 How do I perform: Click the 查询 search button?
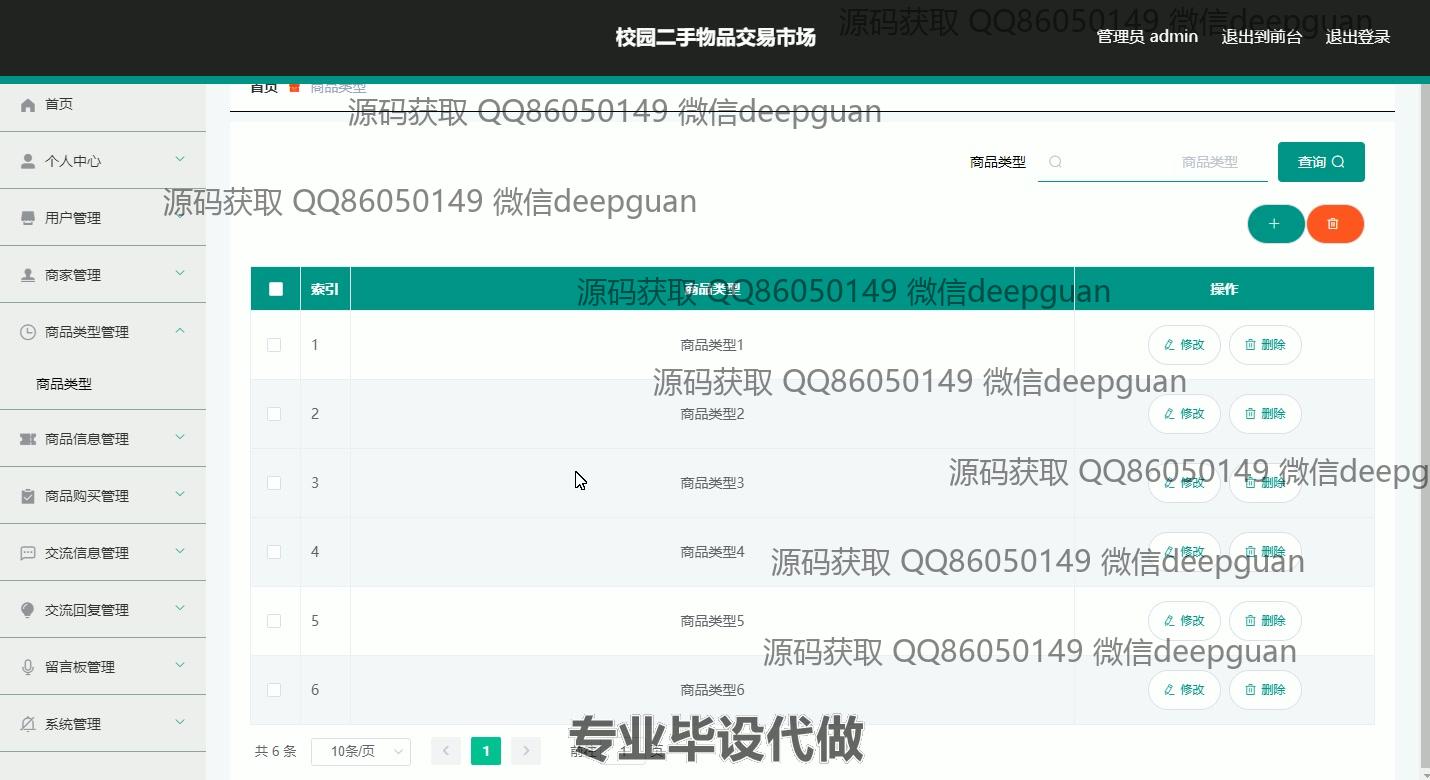(1320, 162)
